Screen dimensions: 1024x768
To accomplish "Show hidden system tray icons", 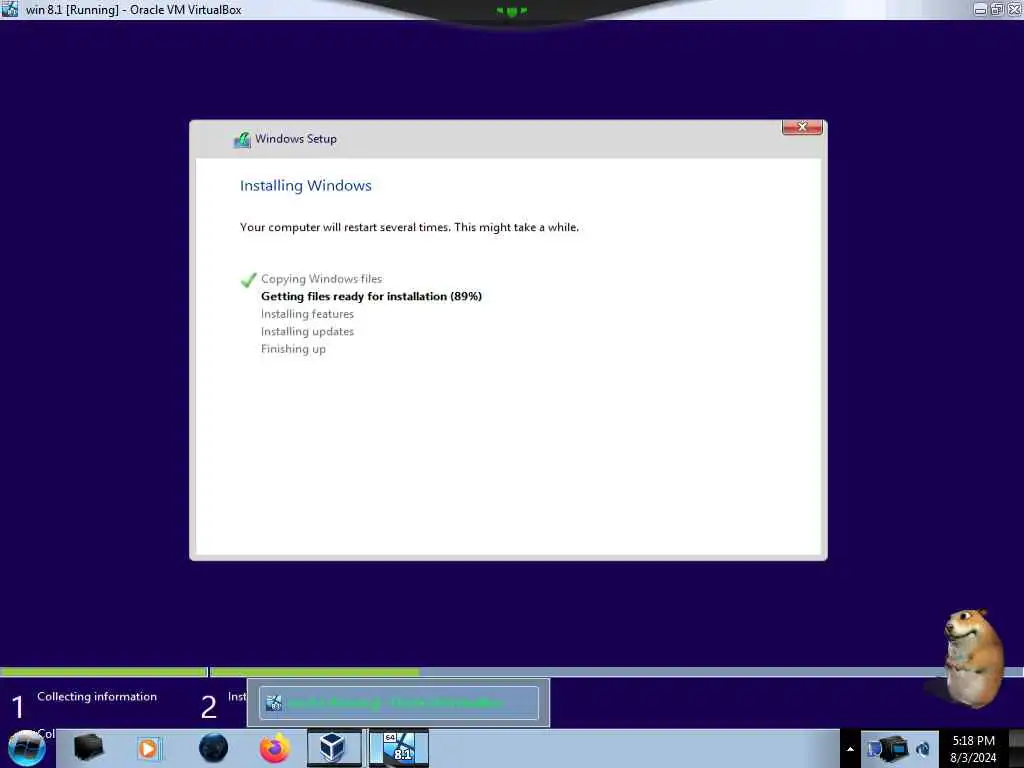I will (x=850, y=749).
